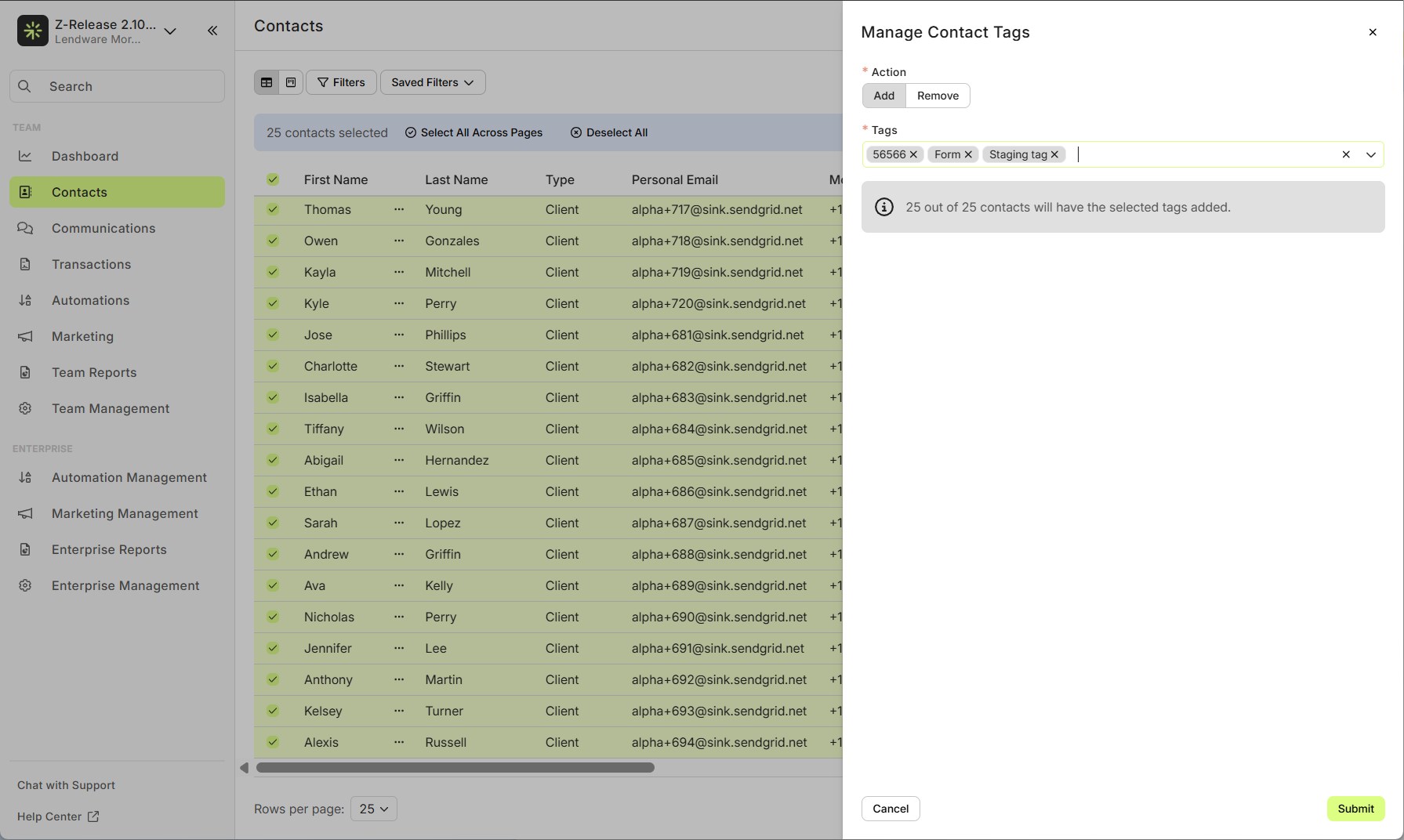The image size is (1404, 840).
Task: Open Chat with Support
Action: pos(66,785)
